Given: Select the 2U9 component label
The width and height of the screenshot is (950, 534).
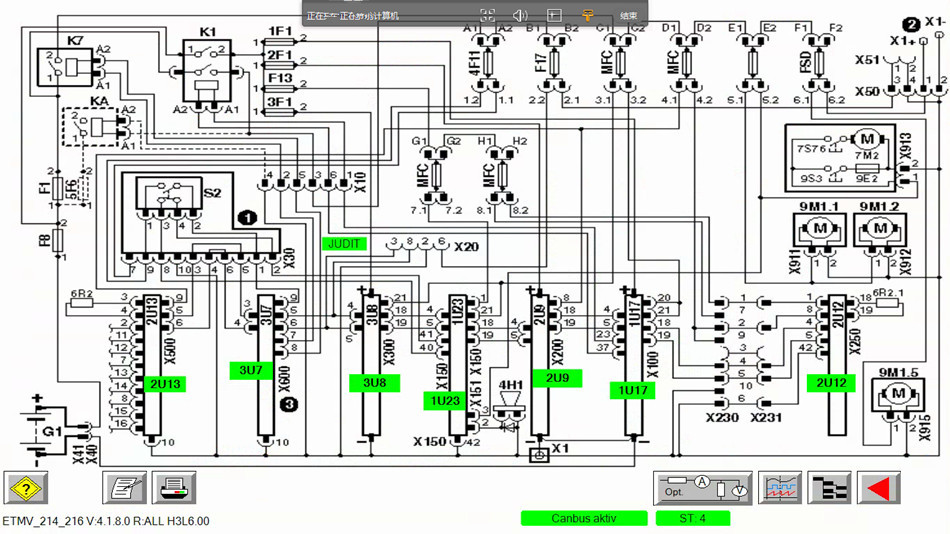Looking at the screenshot, I should point(557,379).
